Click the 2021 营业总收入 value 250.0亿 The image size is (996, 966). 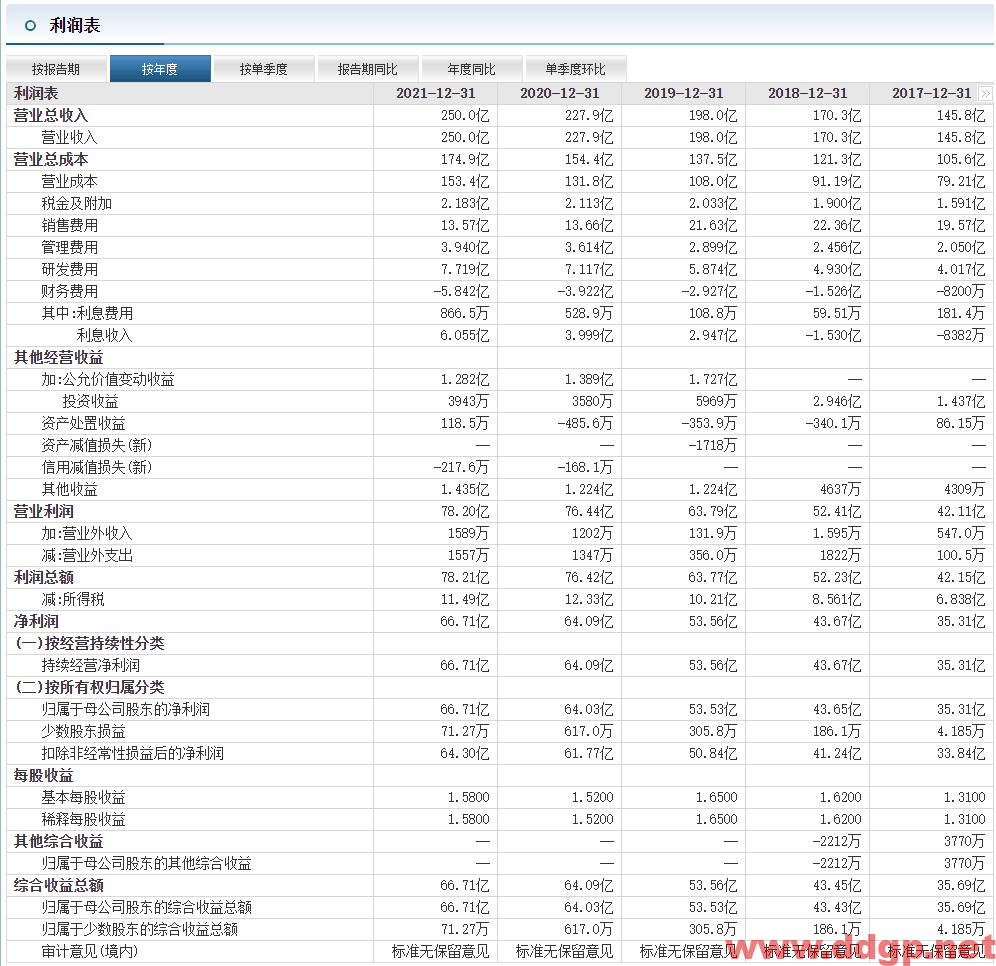[x=465, y=116]
